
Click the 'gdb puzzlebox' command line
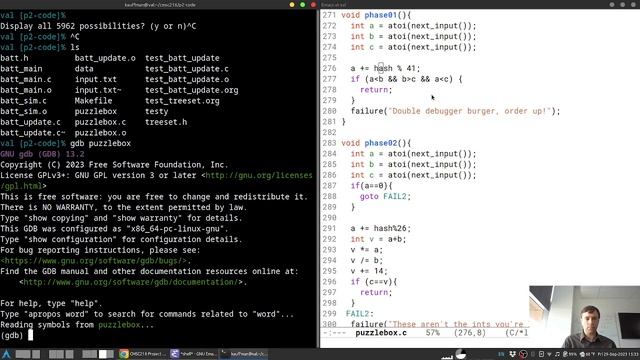point(100,144)
